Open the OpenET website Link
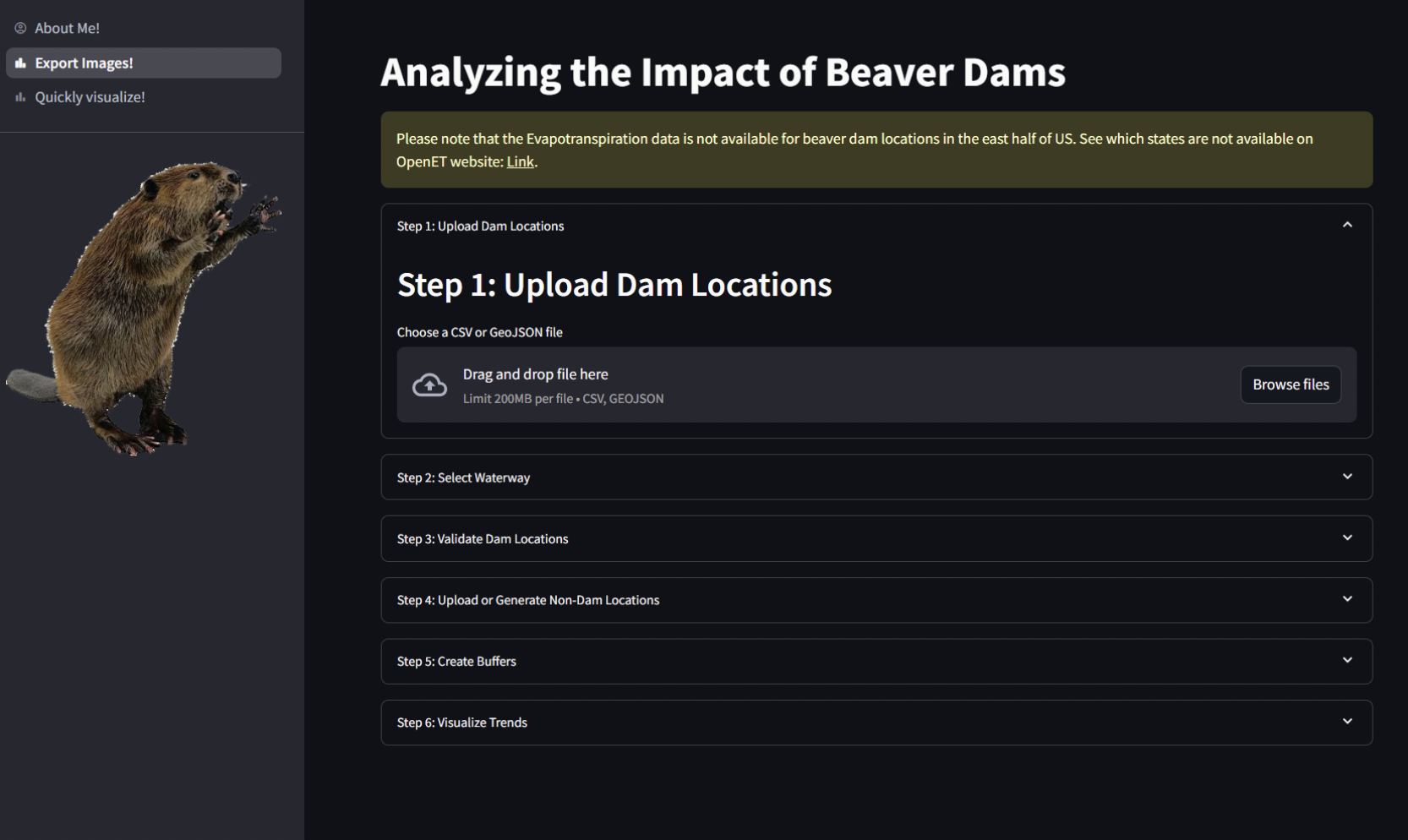This screenshot has width=1408, height=840. coord(519,161)
